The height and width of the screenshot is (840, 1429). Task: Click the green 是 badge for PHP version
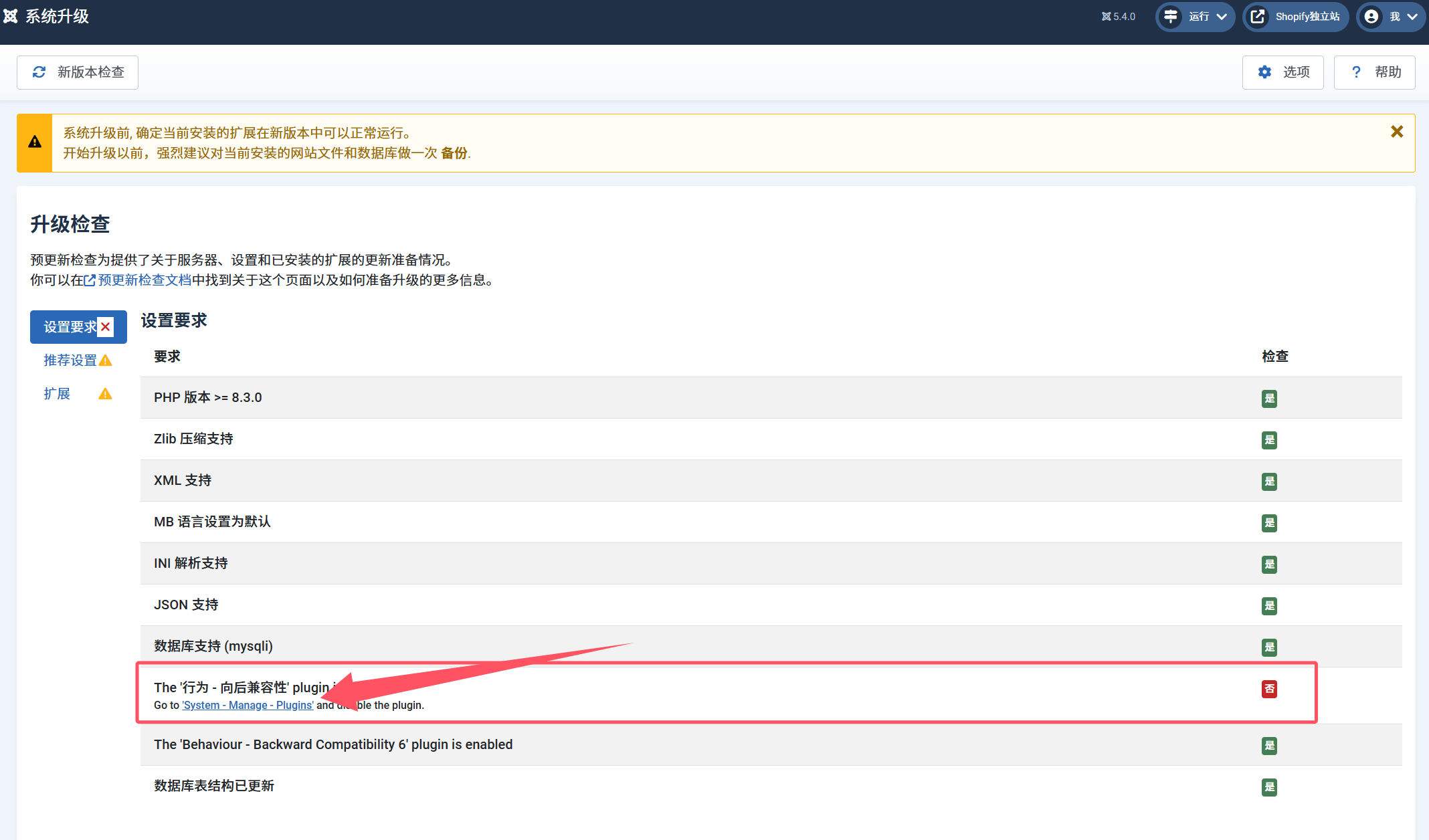tap(1269, 399)
